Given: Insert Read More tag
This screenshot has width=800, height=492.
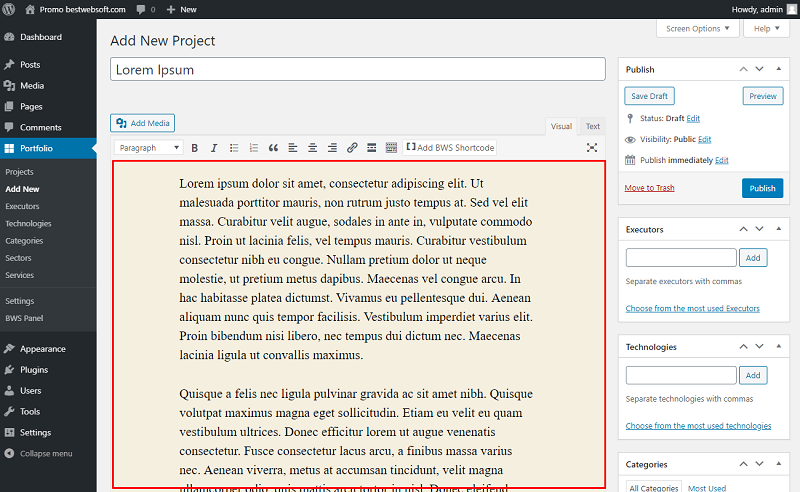Looking at the screenshot, I should (371, 147).
